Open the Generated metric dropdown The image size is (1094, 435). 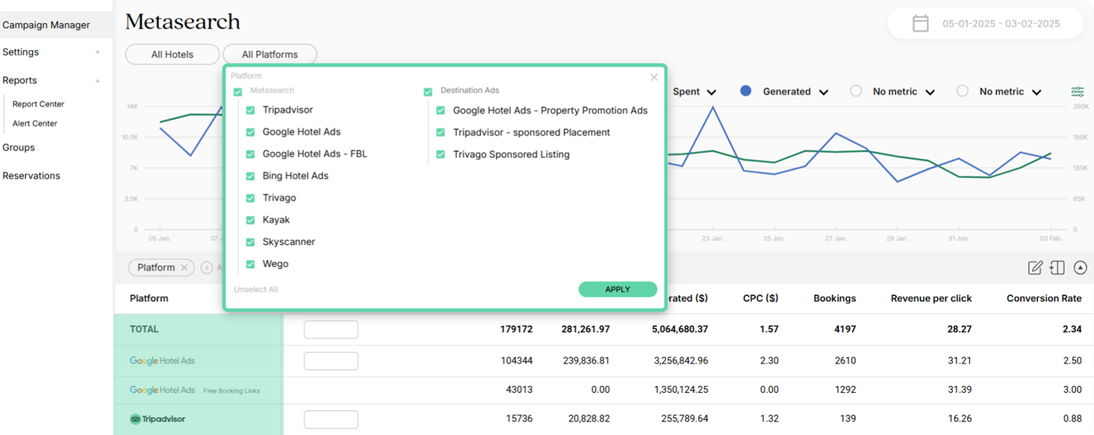point(796,91)
